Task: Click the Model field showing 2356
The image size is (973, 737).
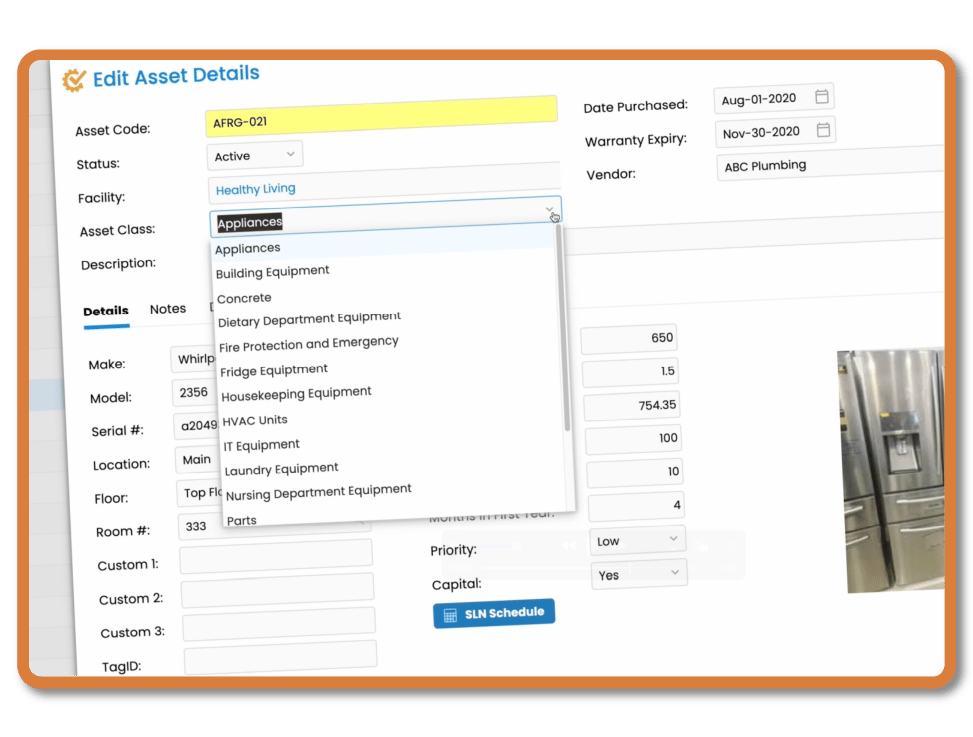Action: click(x=194, y=392)
